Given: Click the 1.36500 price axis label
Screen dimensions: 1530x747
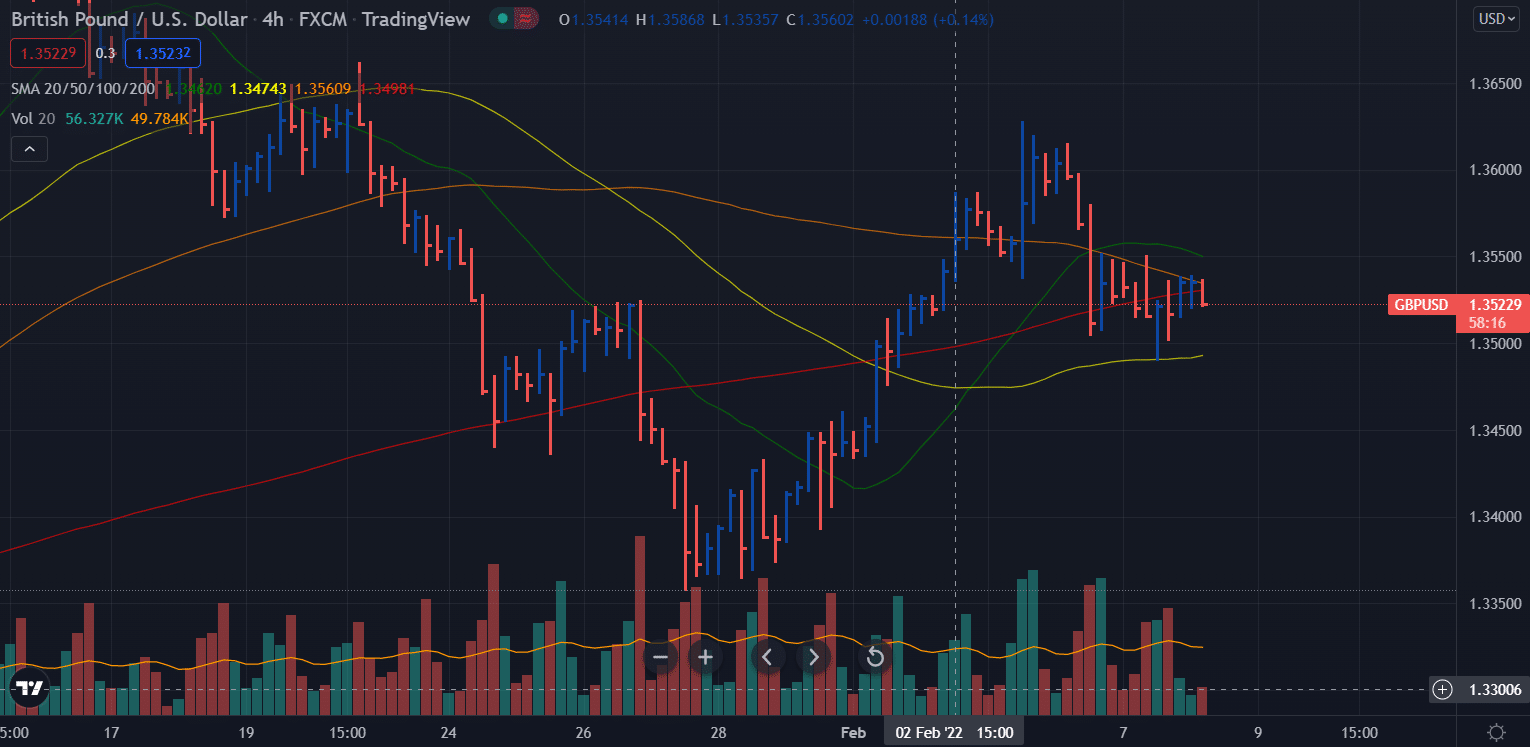Looking at the screenshot, I should point(1494,84).
